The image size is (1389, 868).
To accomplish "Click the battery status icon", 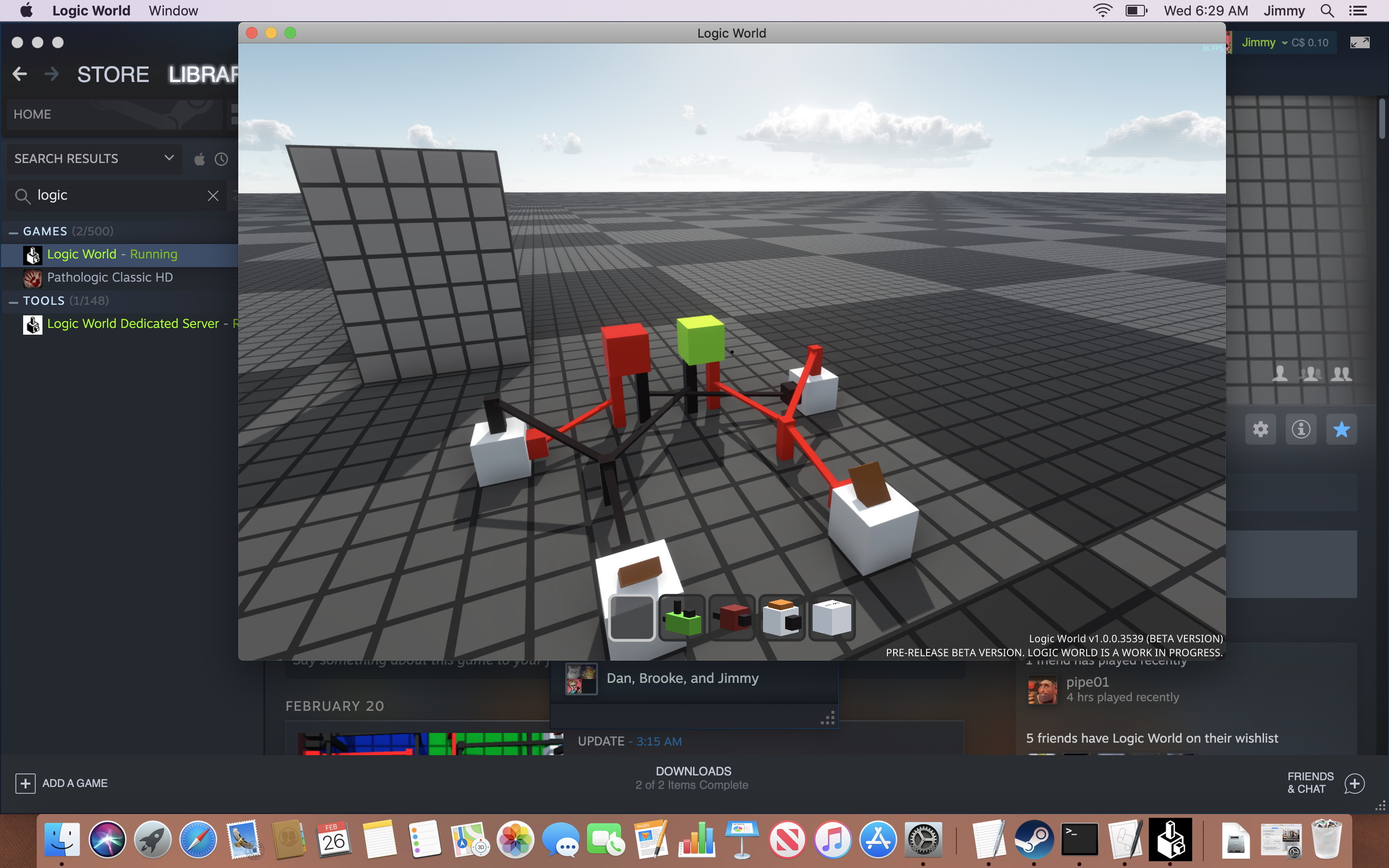I will click(1136, 11).
